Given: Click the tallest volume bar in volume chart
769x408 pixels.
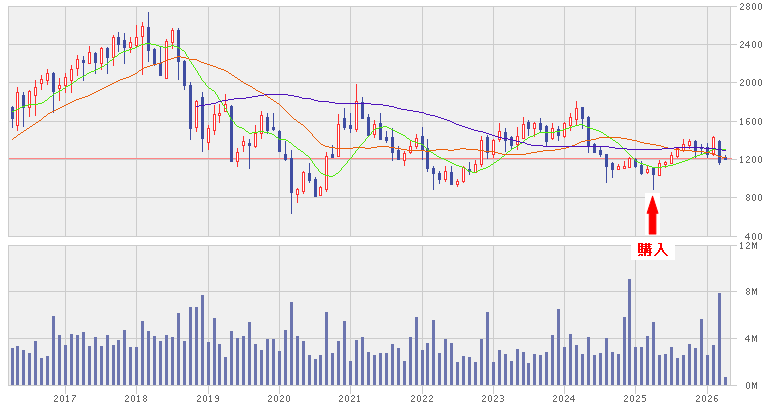Looking at the screenshot, I should pos(629,330).
